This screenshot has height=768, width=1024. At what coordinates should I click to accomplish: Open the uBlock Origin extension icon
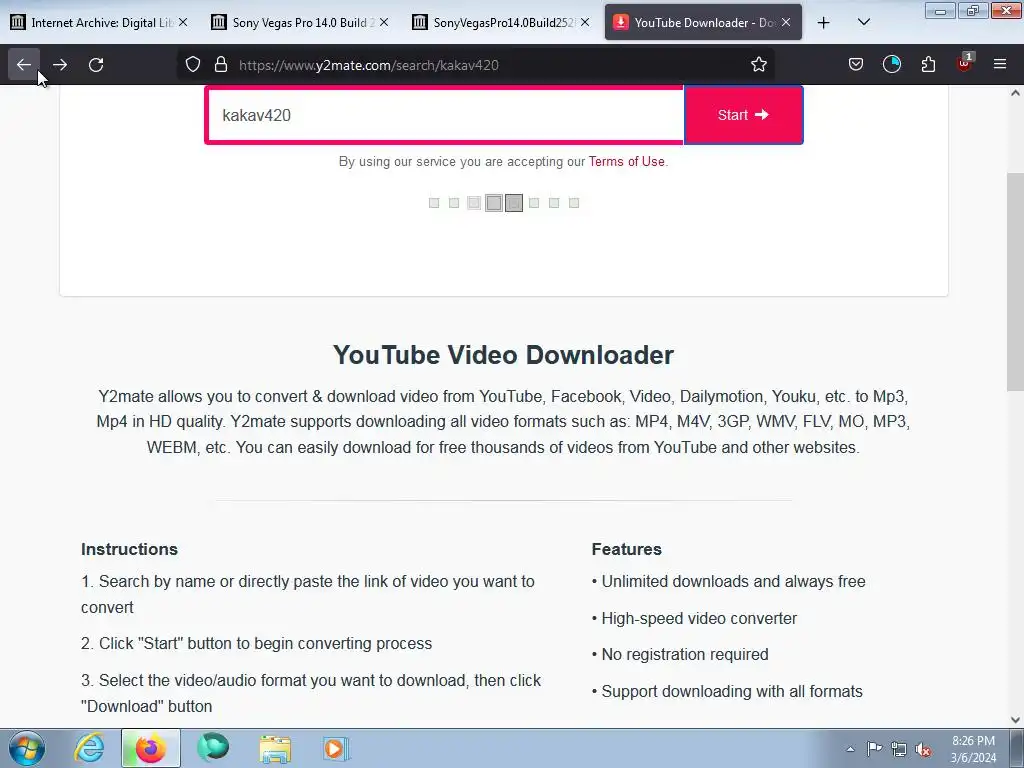point(964,65)
